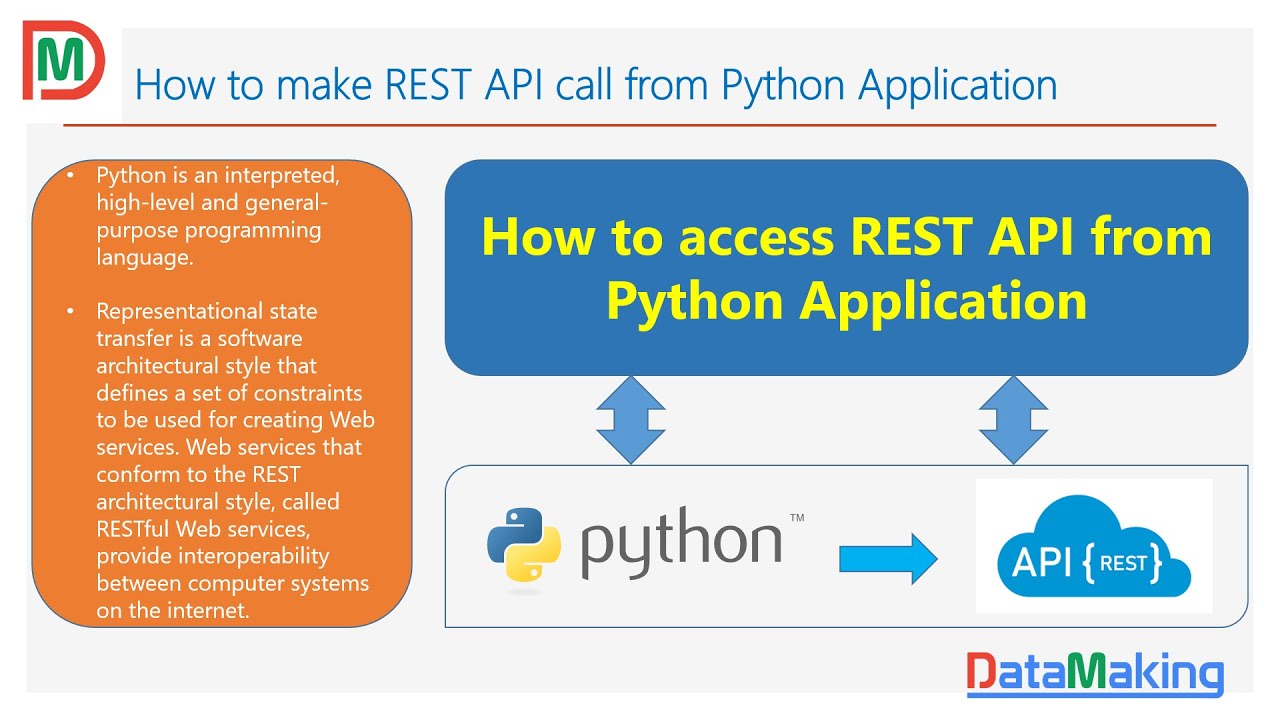Click the double-headed arrow above Python logo
Viewport: 1280px width, 720px height.
point(631,420)
